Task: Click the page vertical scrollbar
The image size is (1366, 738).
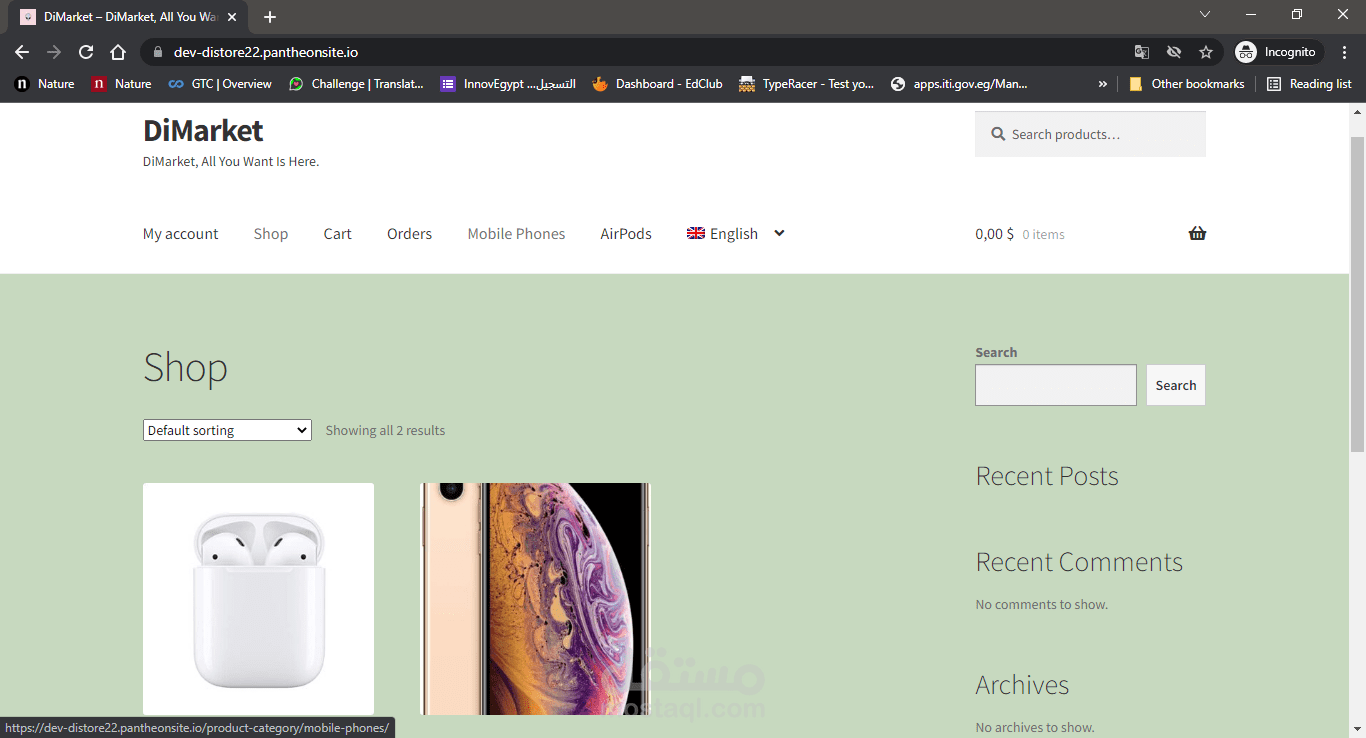Action: pyautogui.click(x=1357, y=295)
